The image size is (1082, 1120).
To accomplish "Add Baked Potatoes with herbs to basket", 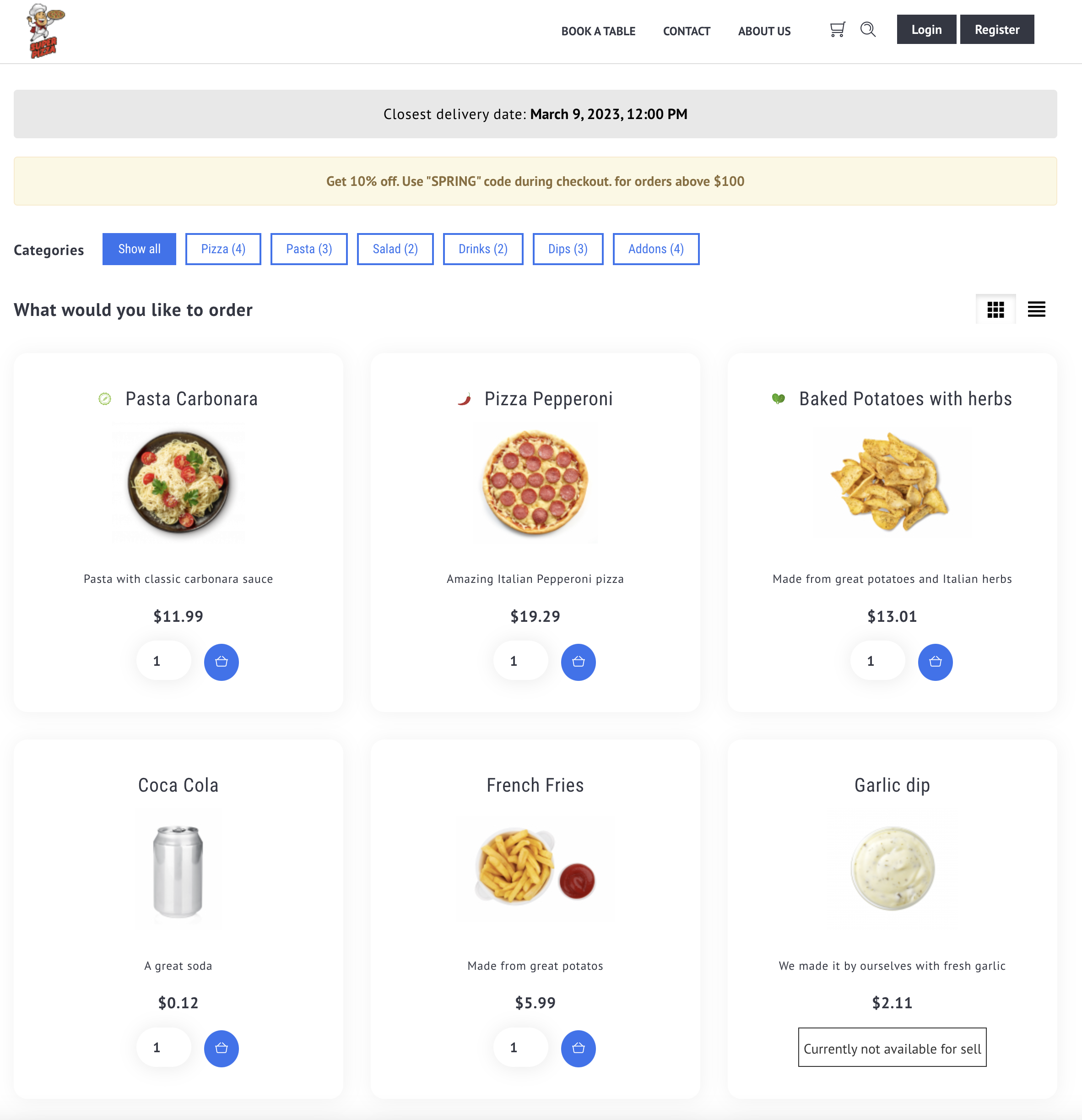I will [x=935, y=662].
